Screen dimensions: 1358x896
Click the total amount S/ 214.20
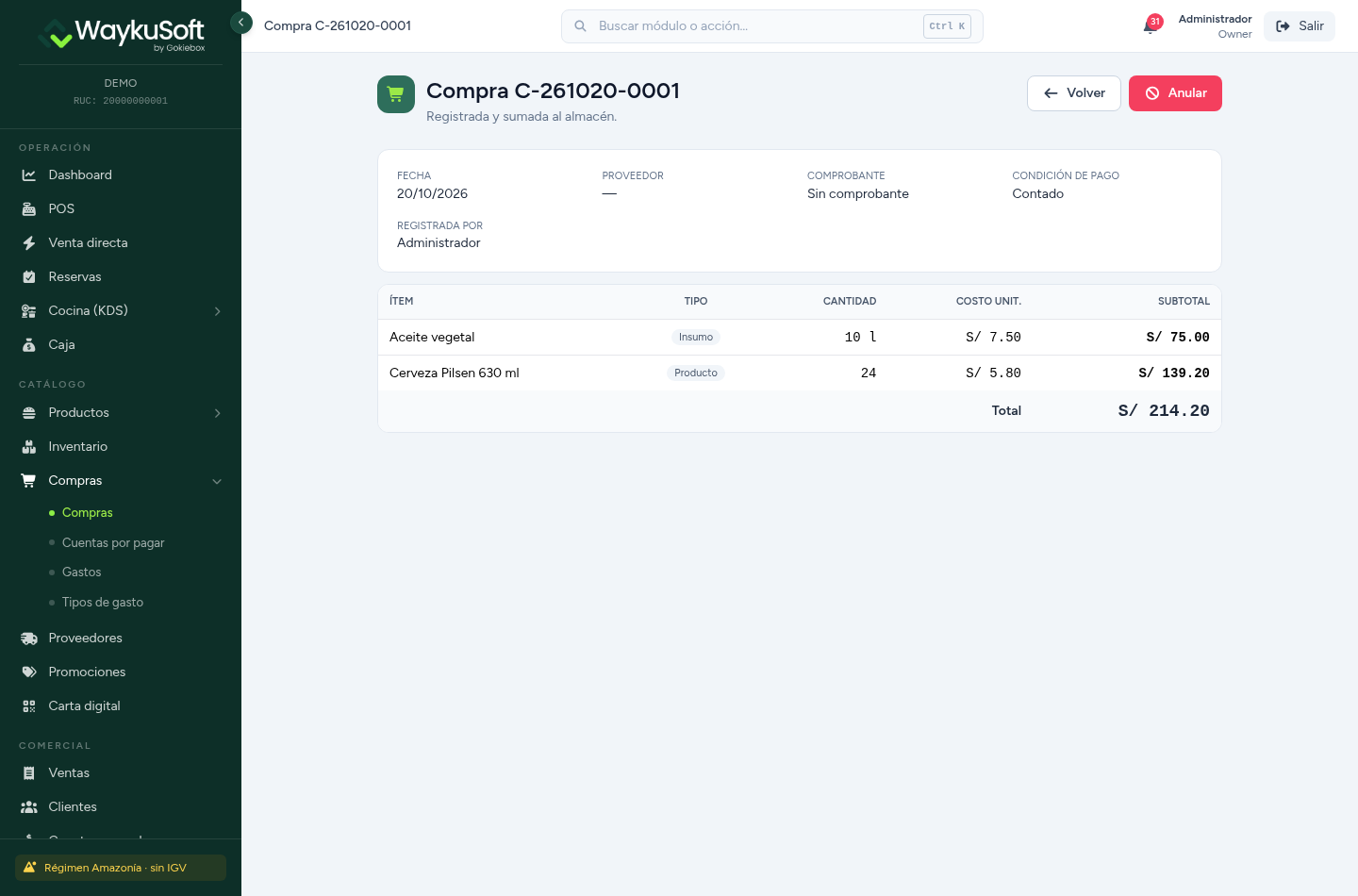1164,411
